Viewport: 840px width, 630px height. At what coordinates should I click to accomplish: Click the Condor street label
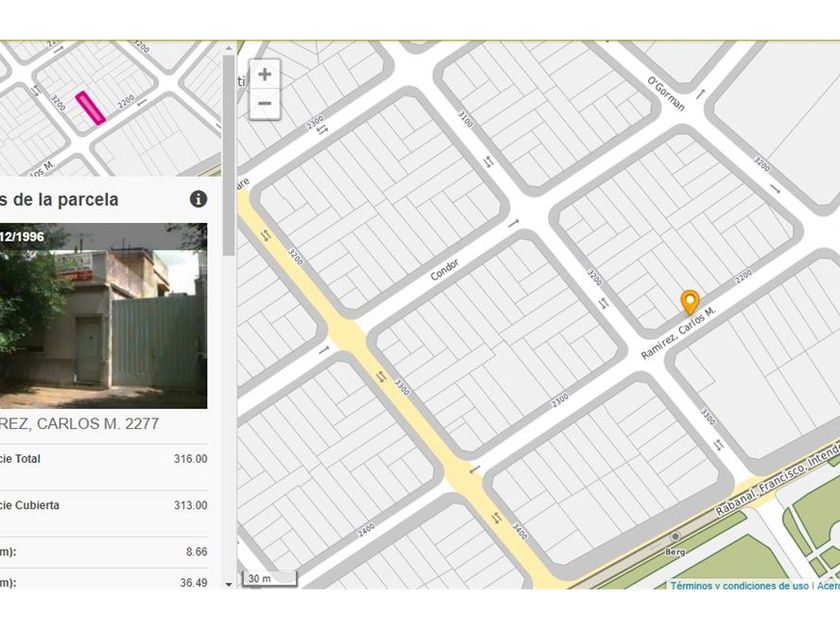coord(445,269)
